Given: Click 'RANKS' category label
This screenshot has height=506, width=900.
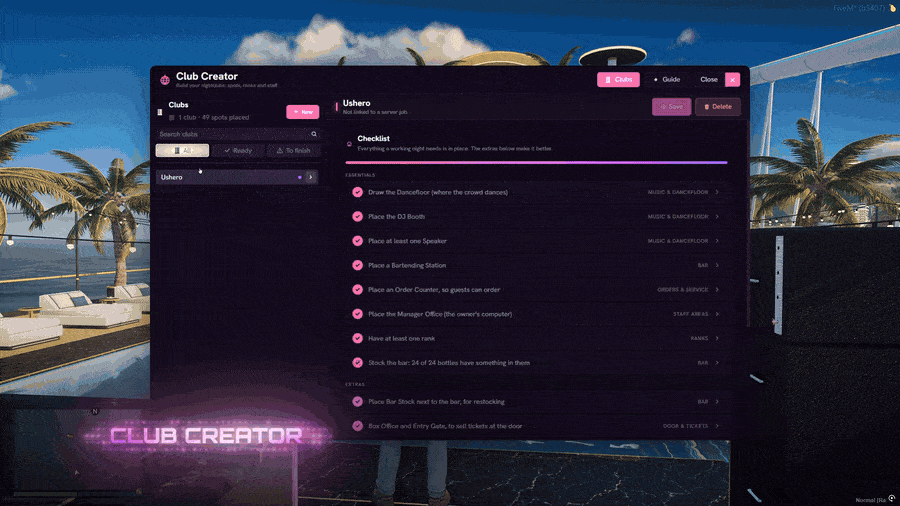Looking at the screenshot, I should click(699, 338).
